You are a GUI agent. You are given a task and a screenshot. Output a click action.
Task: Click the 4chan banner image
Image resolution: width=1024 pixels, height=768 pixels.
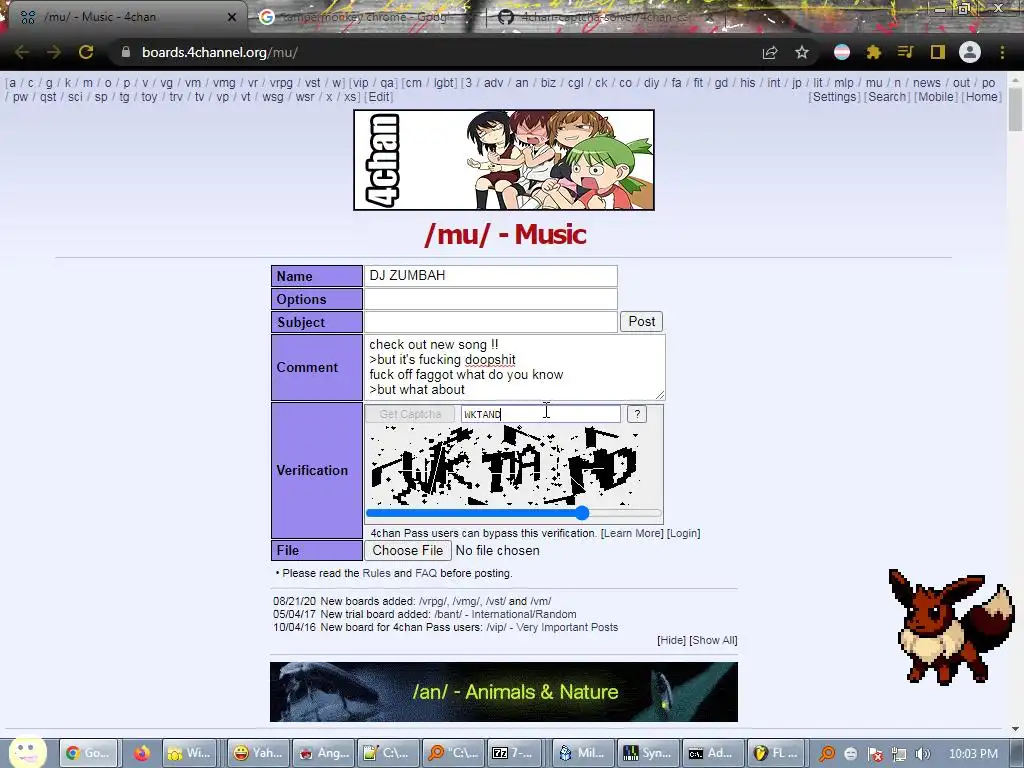click(x=504, y=160)
